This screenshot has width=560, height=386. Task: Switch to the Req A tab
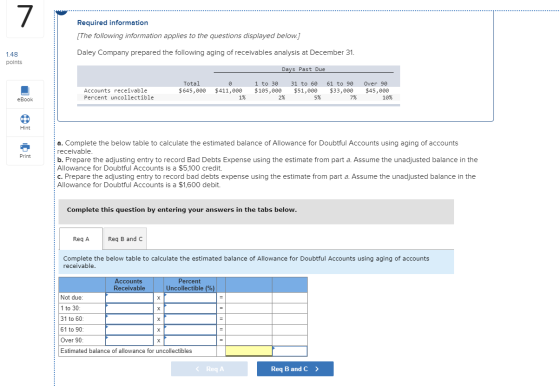[x=81, y=239]
